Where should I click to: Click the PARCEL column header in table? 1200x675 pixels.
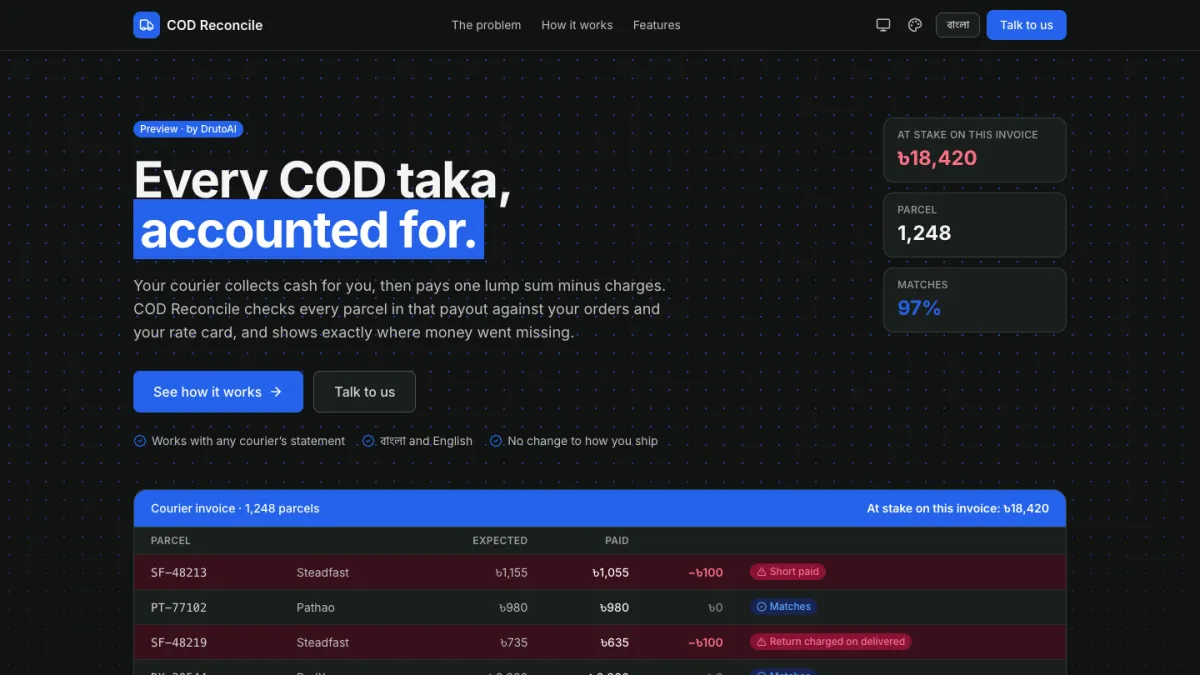point(171,541)
